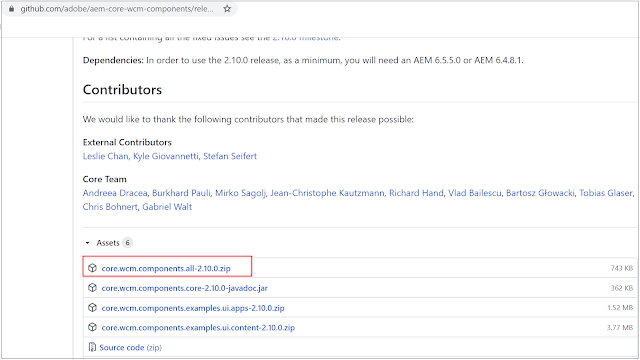Click the 362 KB file size text
The width and height of the screenshot is (640, 360).
click(622, 288)
